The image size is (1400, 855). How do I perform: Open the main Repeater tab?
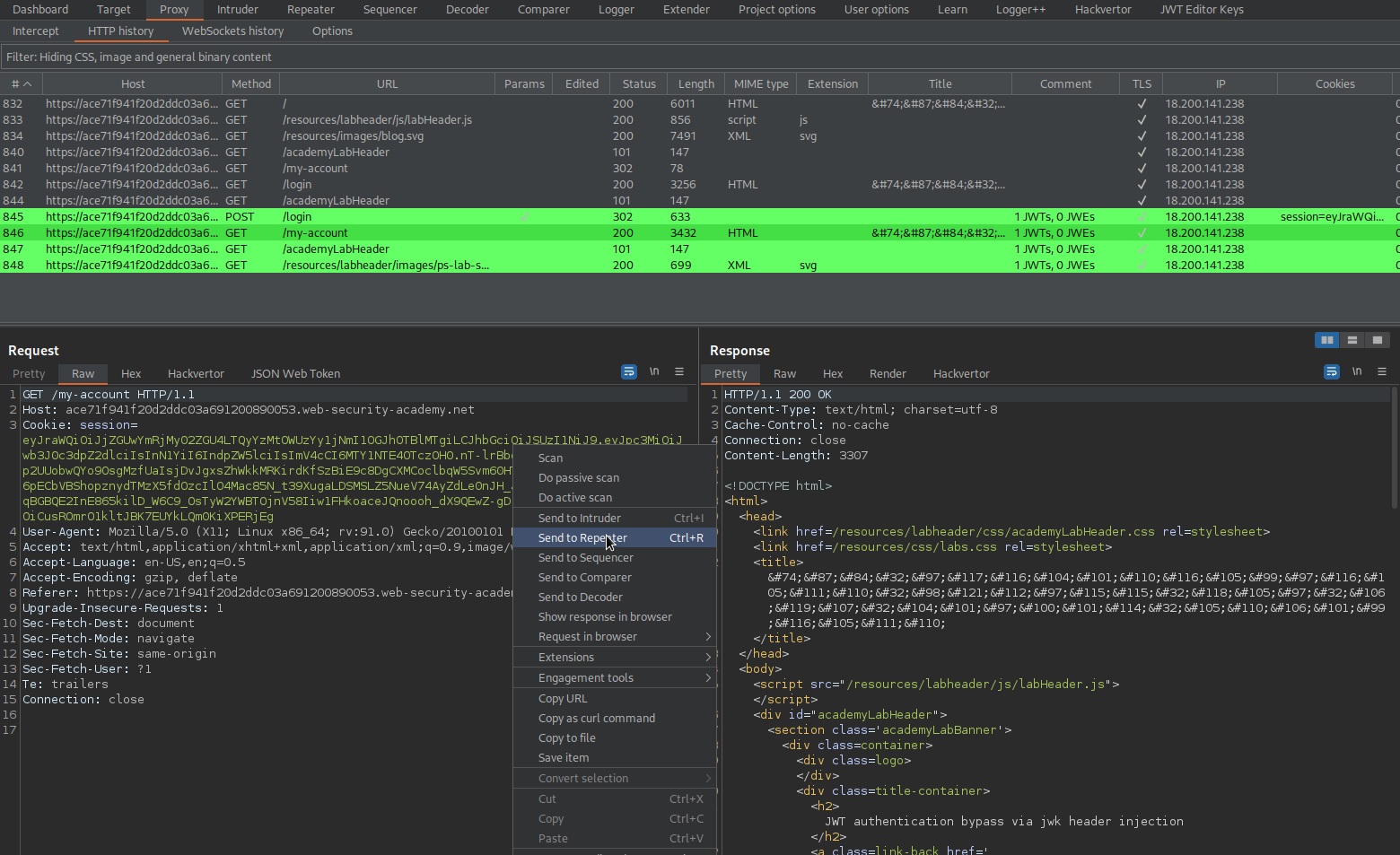311,9
